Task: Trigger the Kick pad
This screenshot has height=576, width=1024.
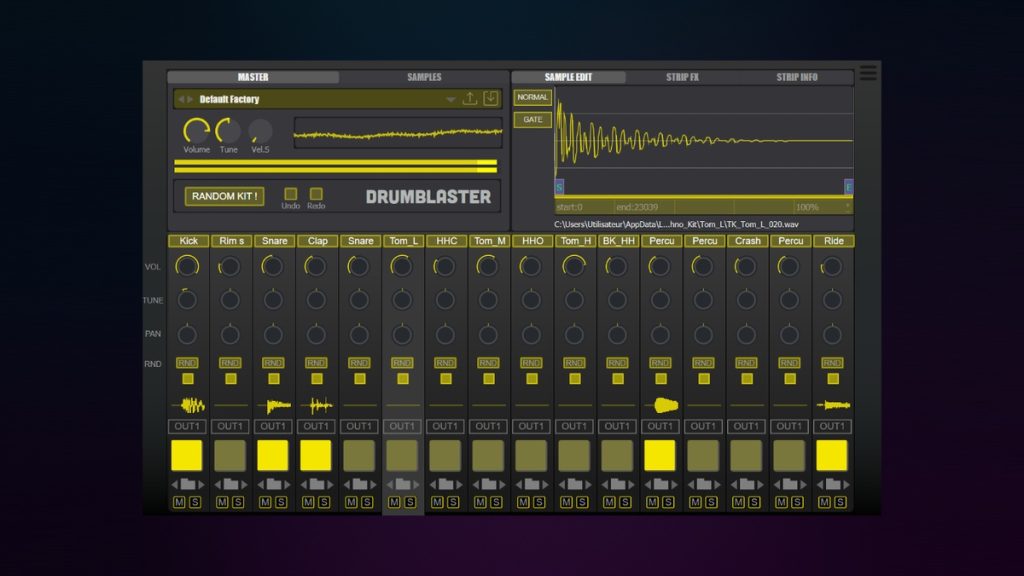Action: [x=187, y=455]
